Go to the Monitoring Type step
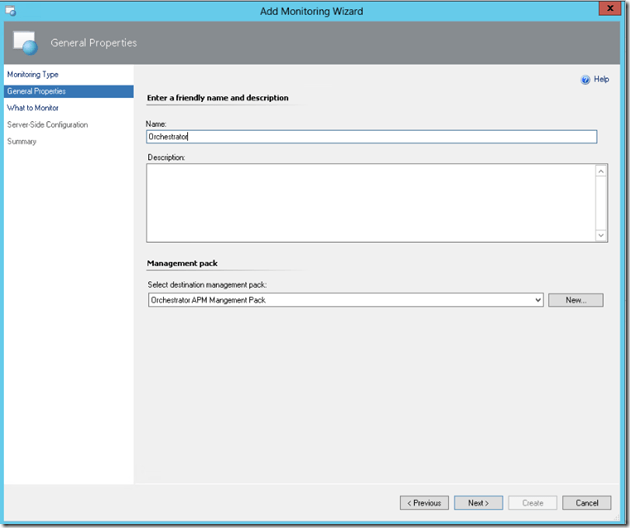The width and height of the screenshot is (630, 528). pos(33,74)
